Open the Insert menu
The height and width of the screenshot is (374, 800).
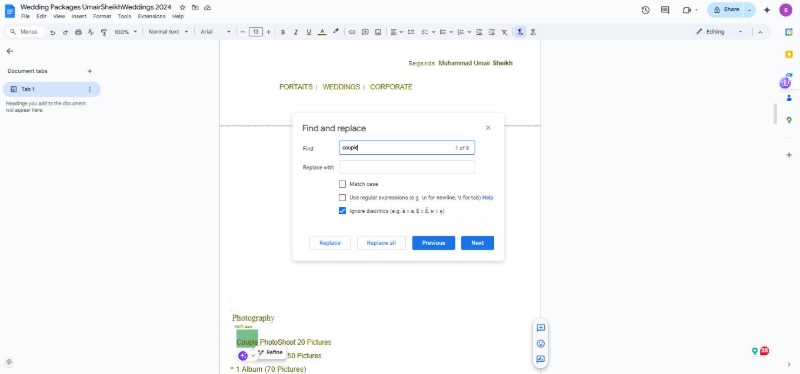click(x=79, y=16)
